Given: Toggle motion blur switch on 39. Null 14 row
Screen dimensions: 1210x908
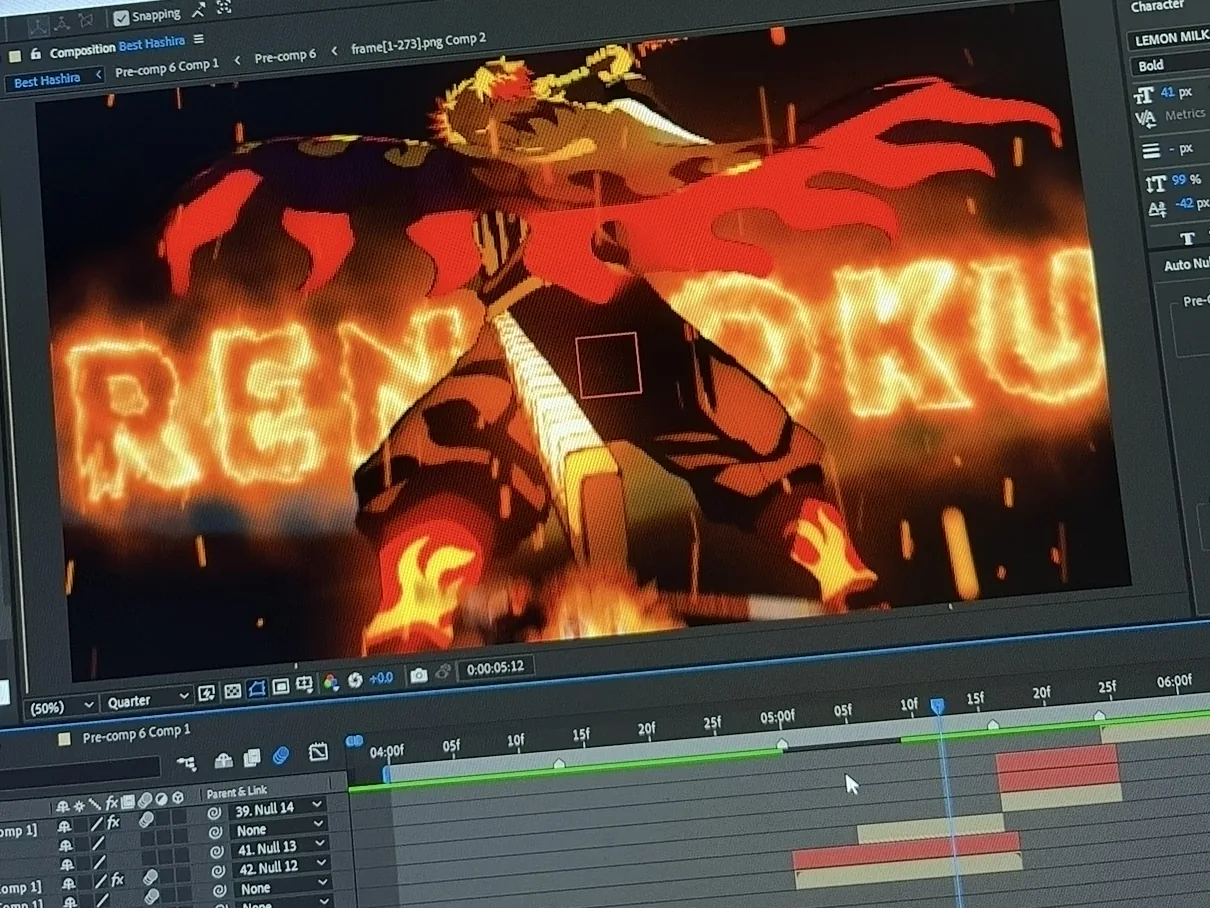Looking at the screenshot, I should [147, 820].
